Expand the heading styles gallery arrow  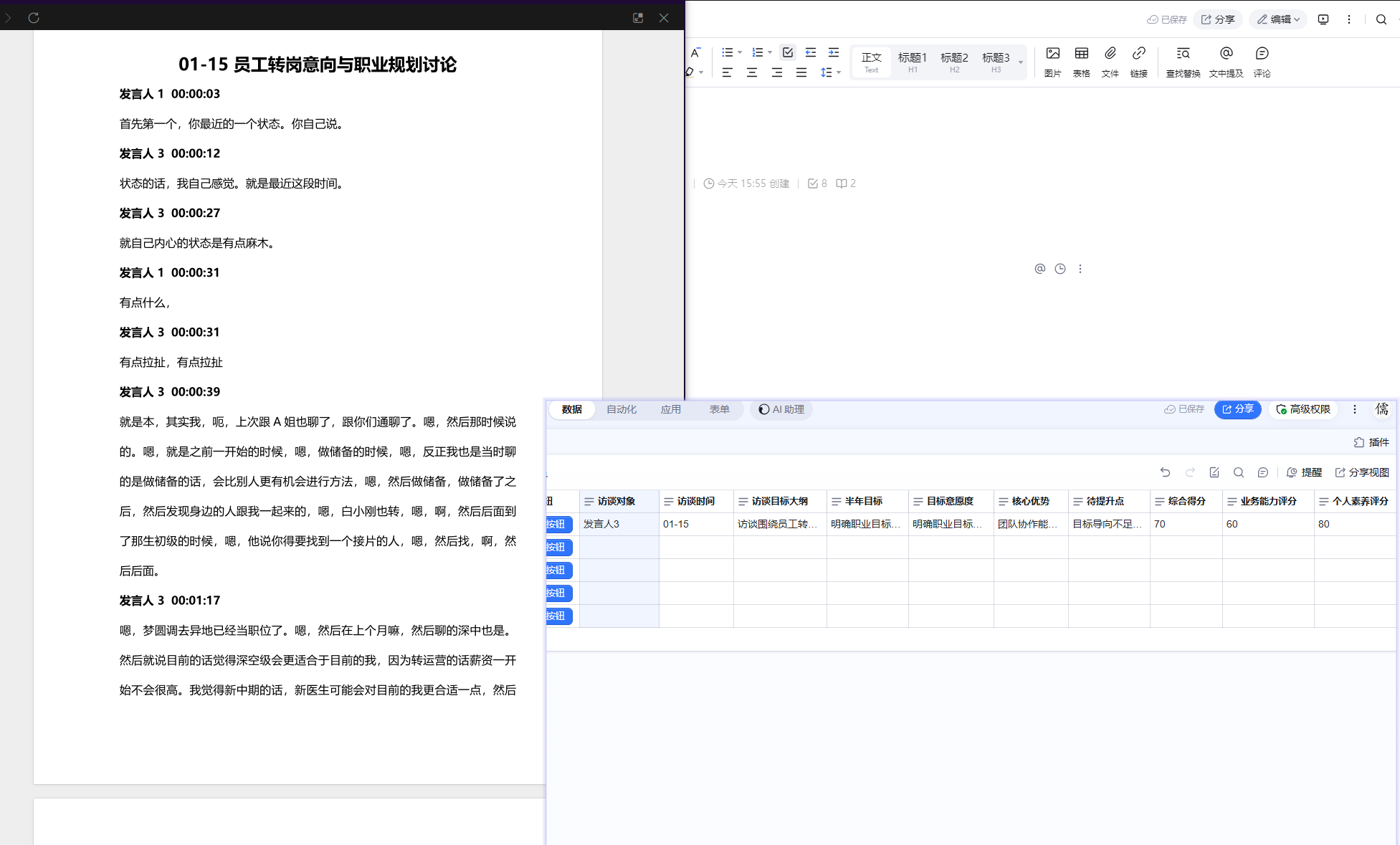1021,62
